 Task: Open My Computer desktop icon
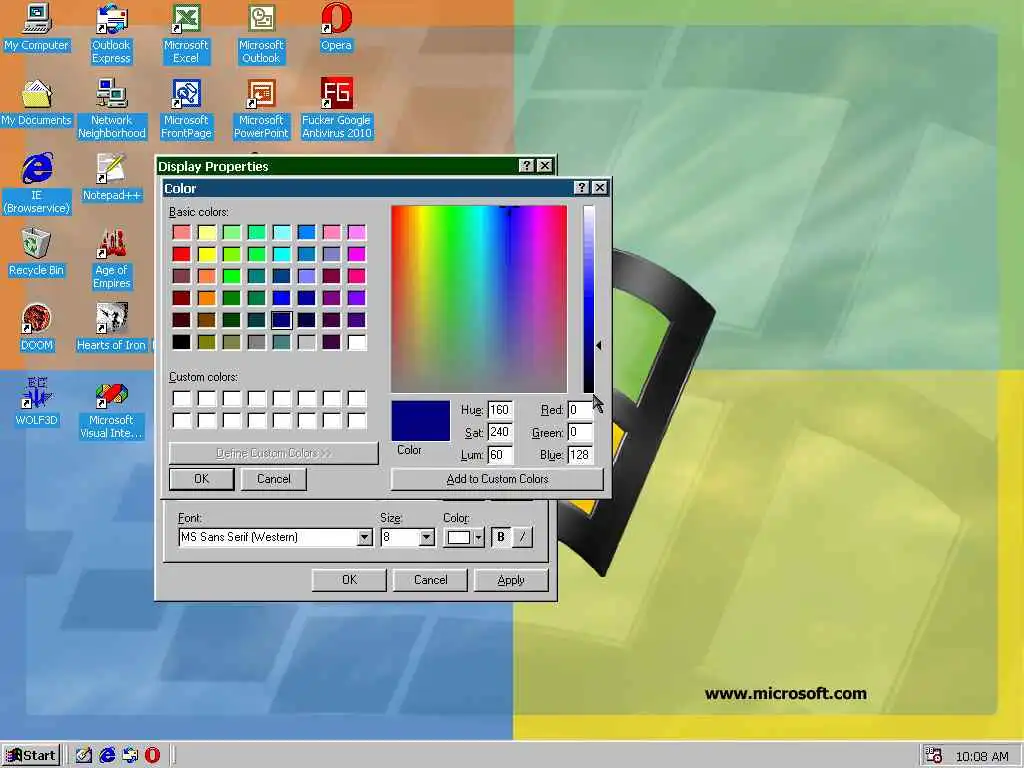(36, 27)
